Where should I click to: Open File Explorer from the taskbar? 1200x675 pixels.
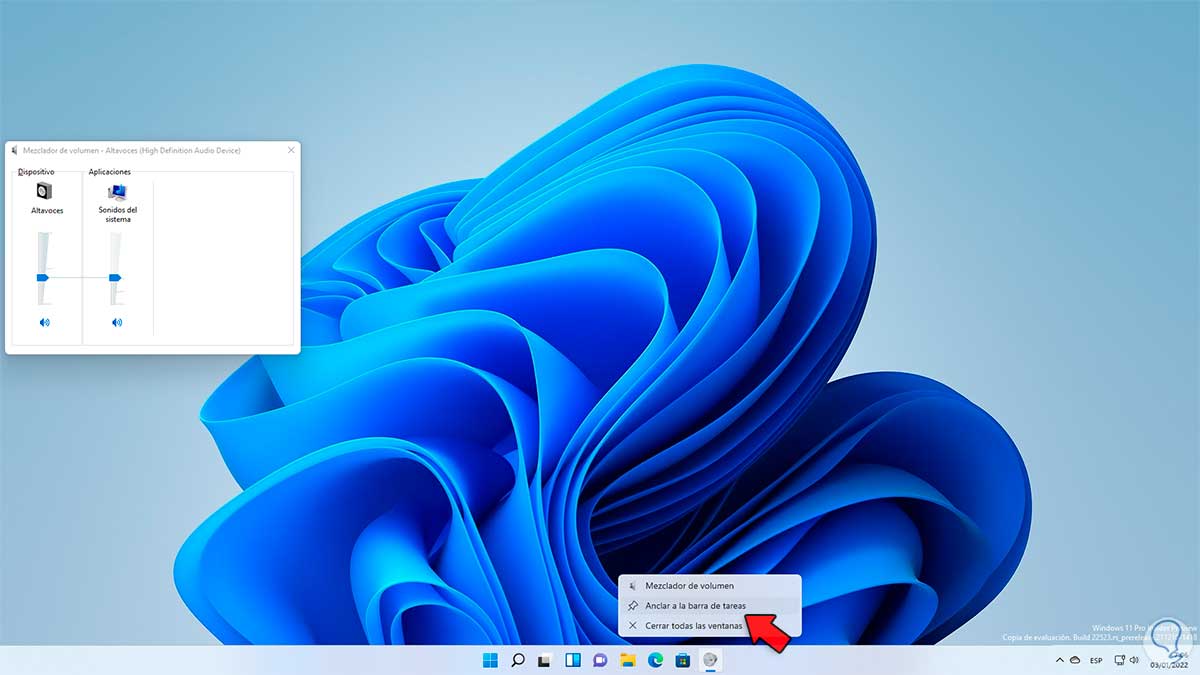(x=628, y=660)
